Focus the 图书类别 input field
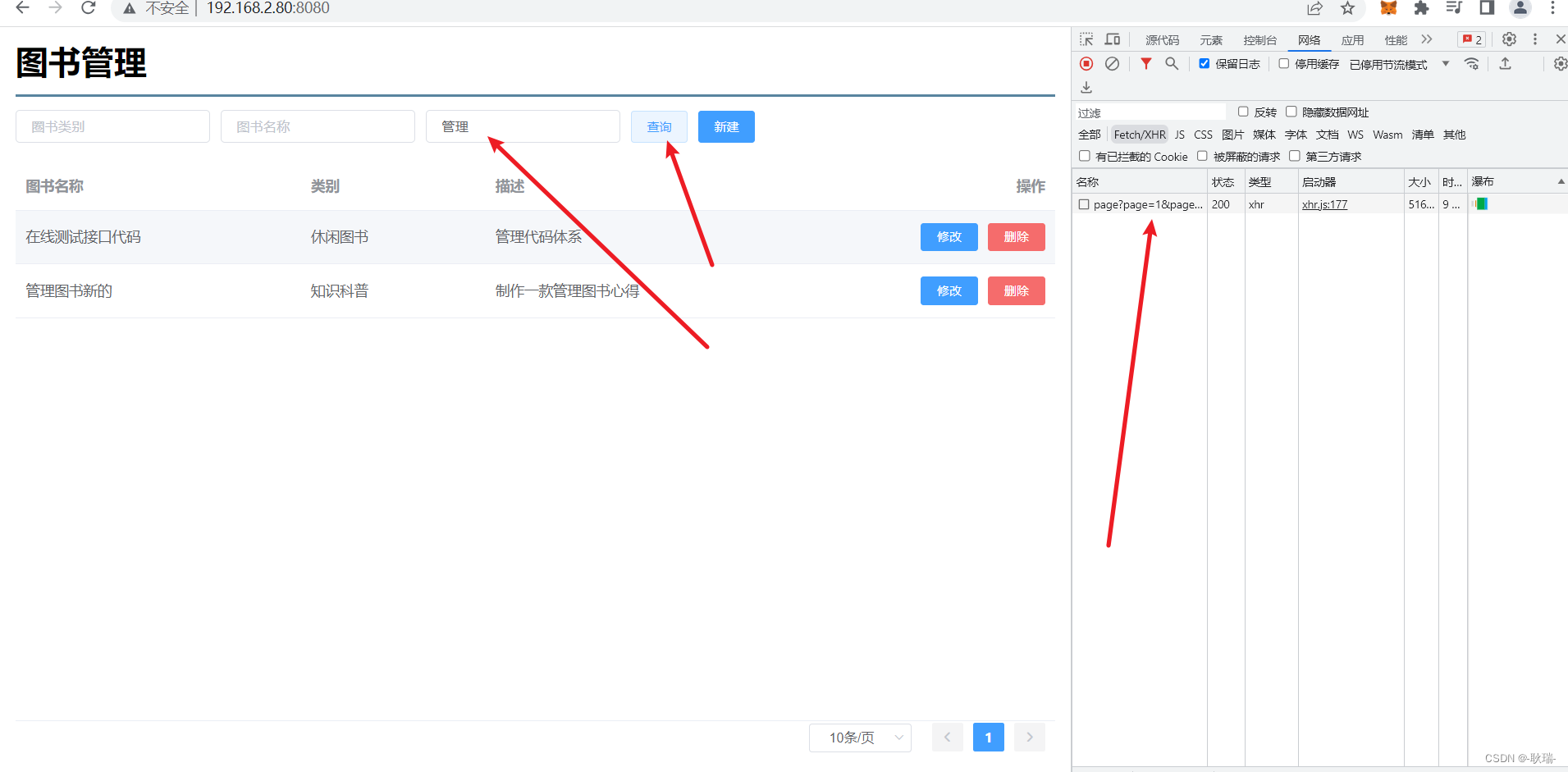Viewport: 1568px width, 772px height. pos(112,126)
